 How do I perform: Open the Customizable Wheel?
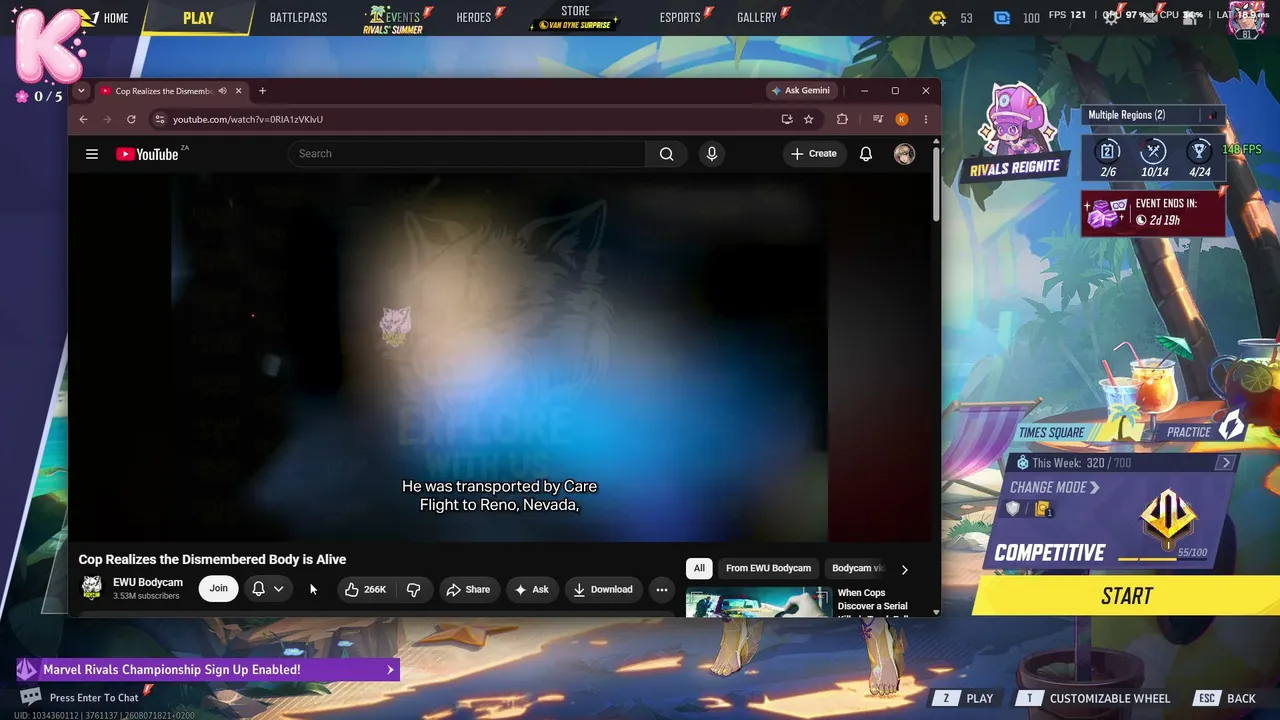(x=1093, y=698)
